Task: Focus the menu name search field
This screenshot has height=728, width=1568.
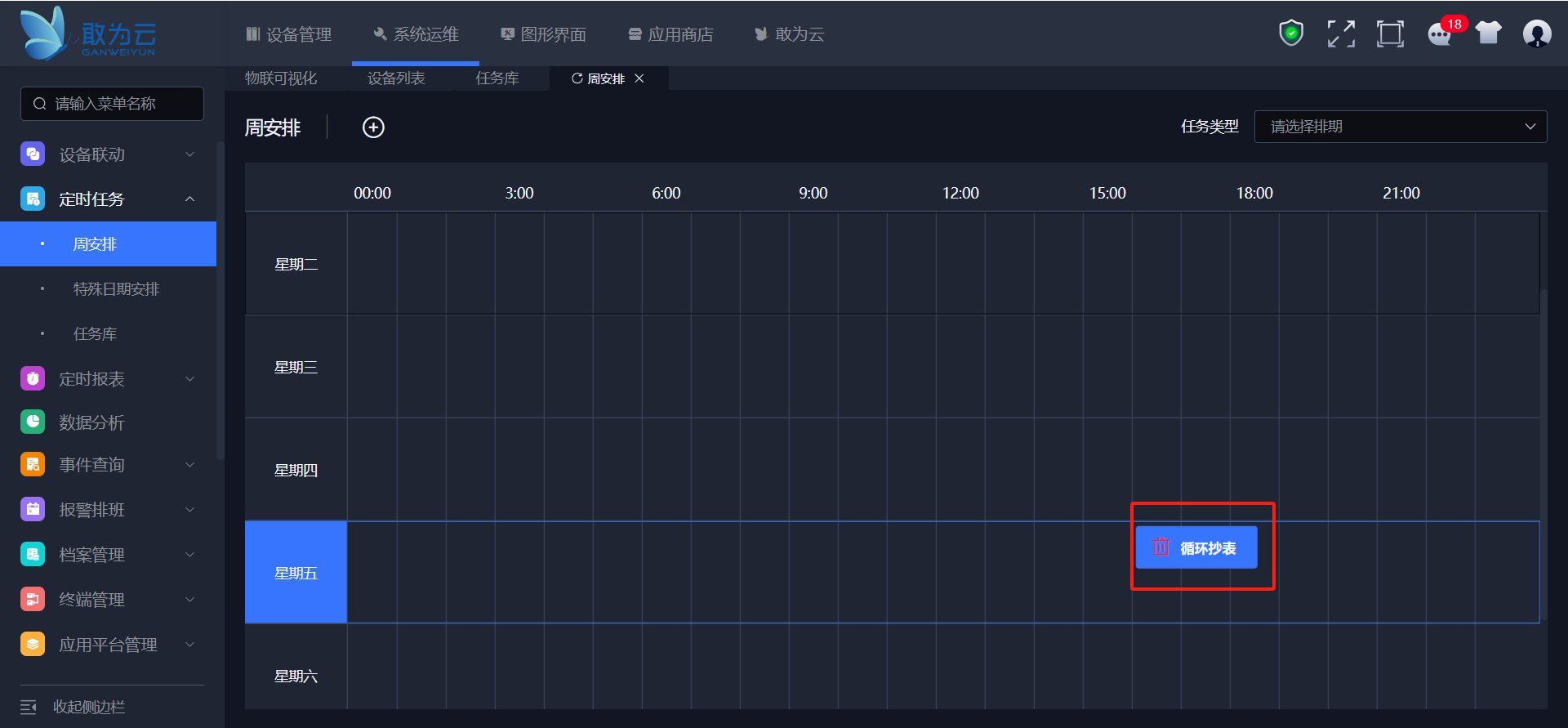Action: tap(112, 104)
